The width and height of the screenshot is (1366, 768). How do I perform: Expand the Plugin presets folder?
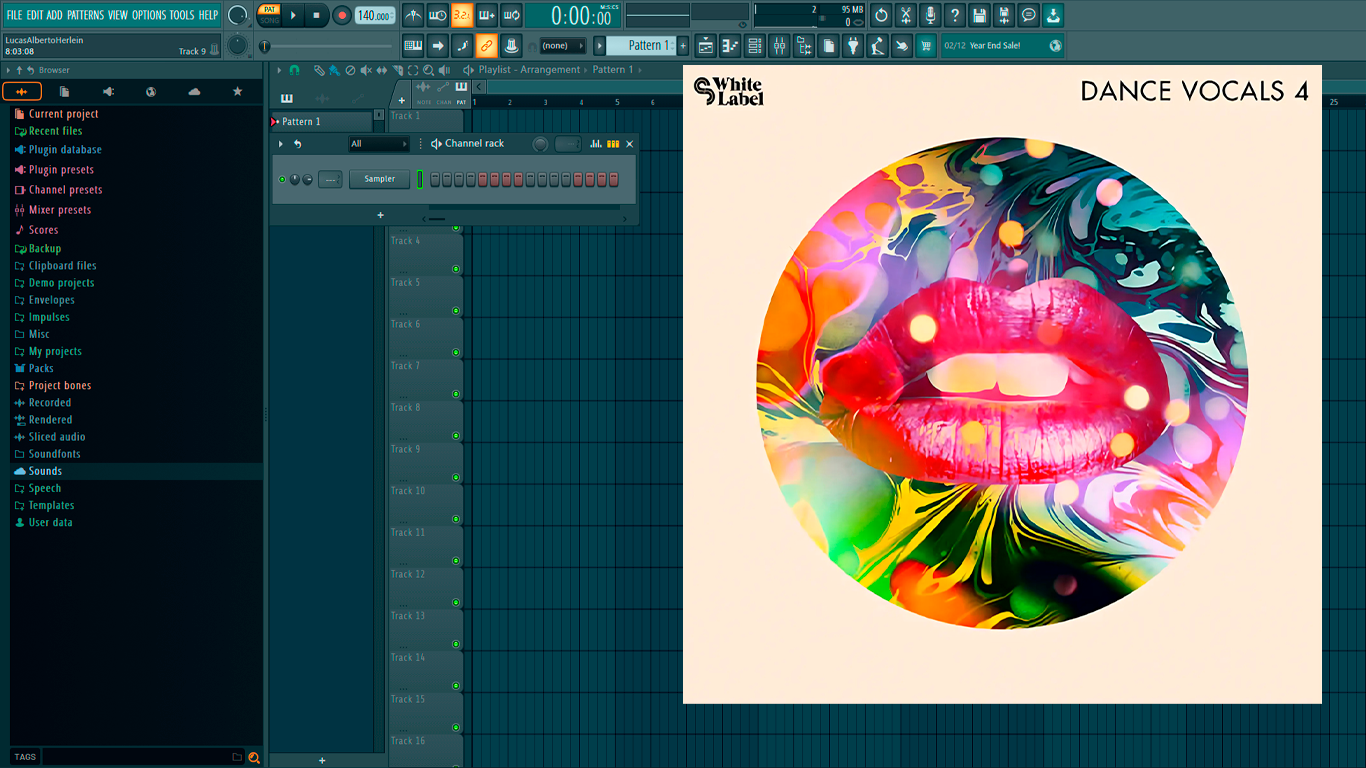pos(61,170)
